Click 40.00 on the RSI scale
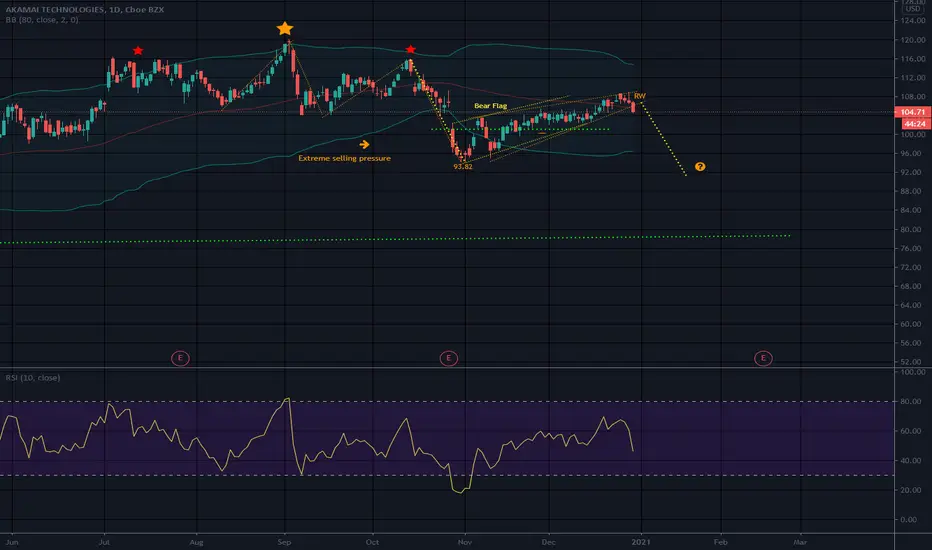This screenshot has width=932, height=550. [x=912, y=461]
